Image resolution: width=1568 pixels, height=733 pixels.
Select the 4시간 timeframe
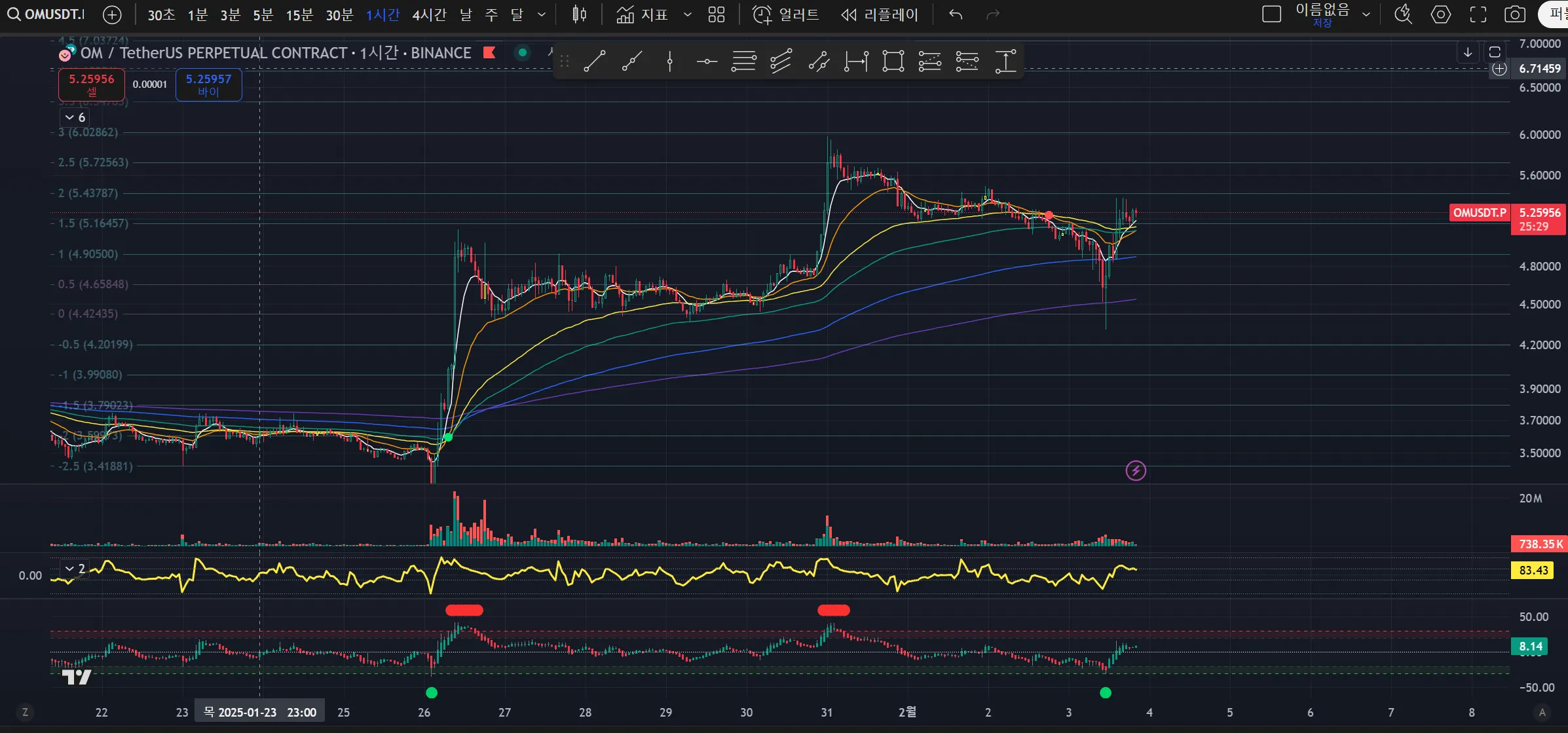[429, 14]
